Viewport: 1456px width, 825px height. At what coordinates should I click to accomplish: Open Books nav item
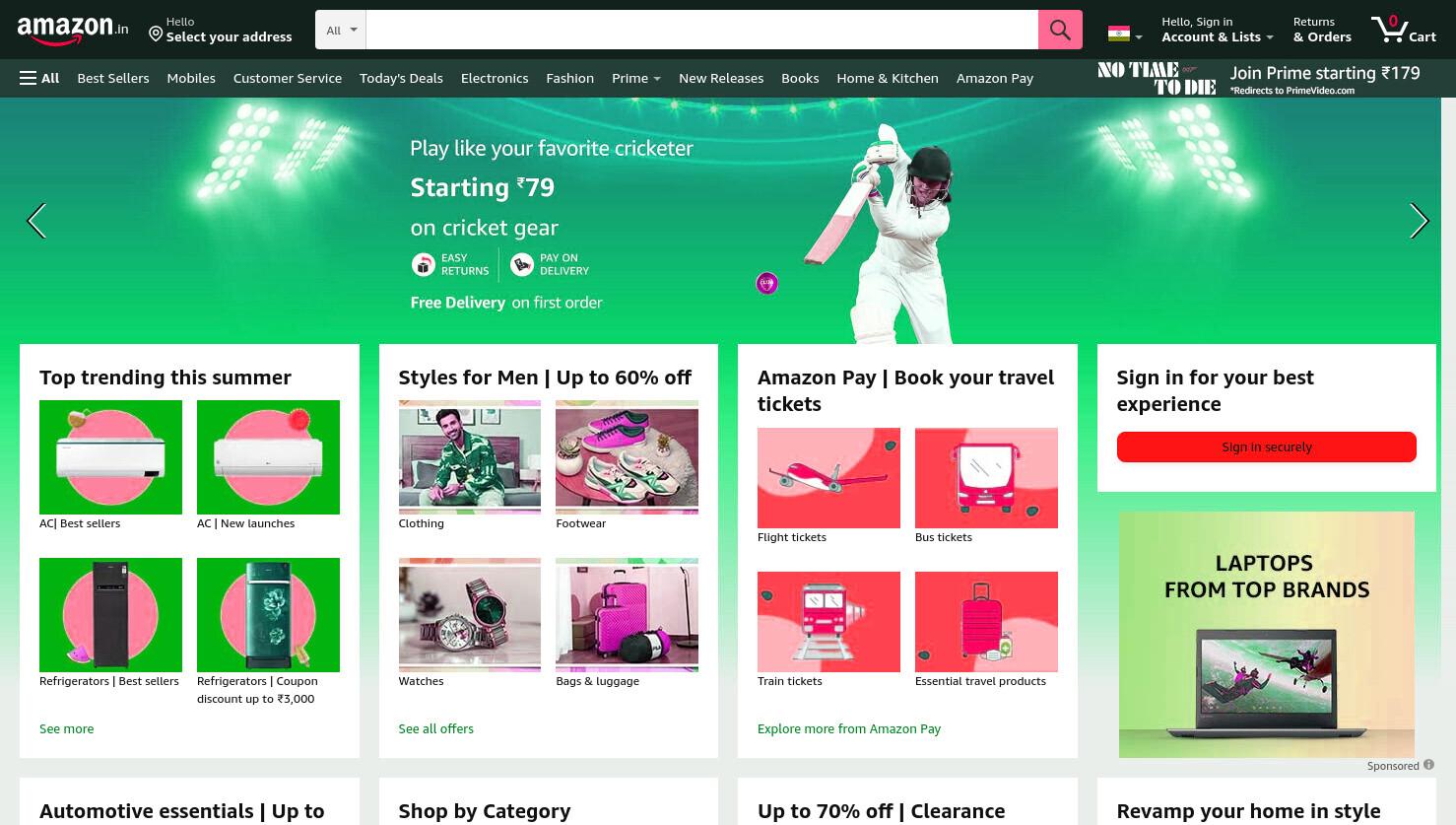tap(800, 78)
